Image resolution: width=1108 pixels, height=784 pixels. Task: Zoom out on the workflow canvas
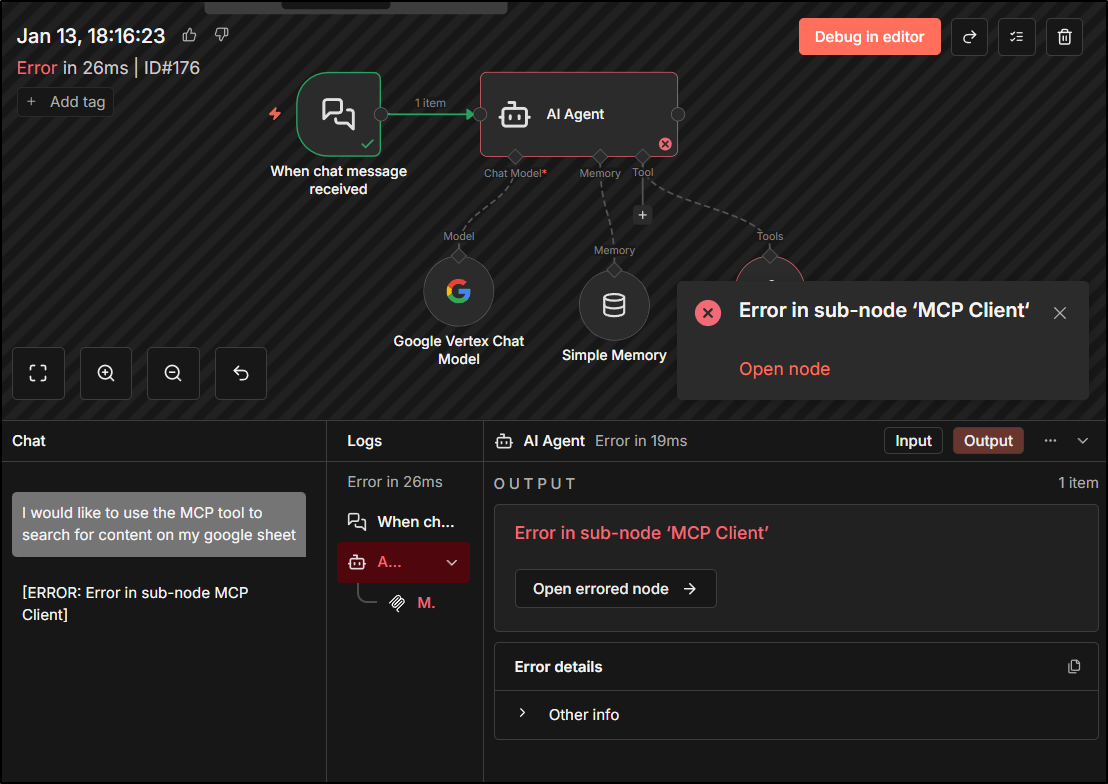[x=173, y=373]
